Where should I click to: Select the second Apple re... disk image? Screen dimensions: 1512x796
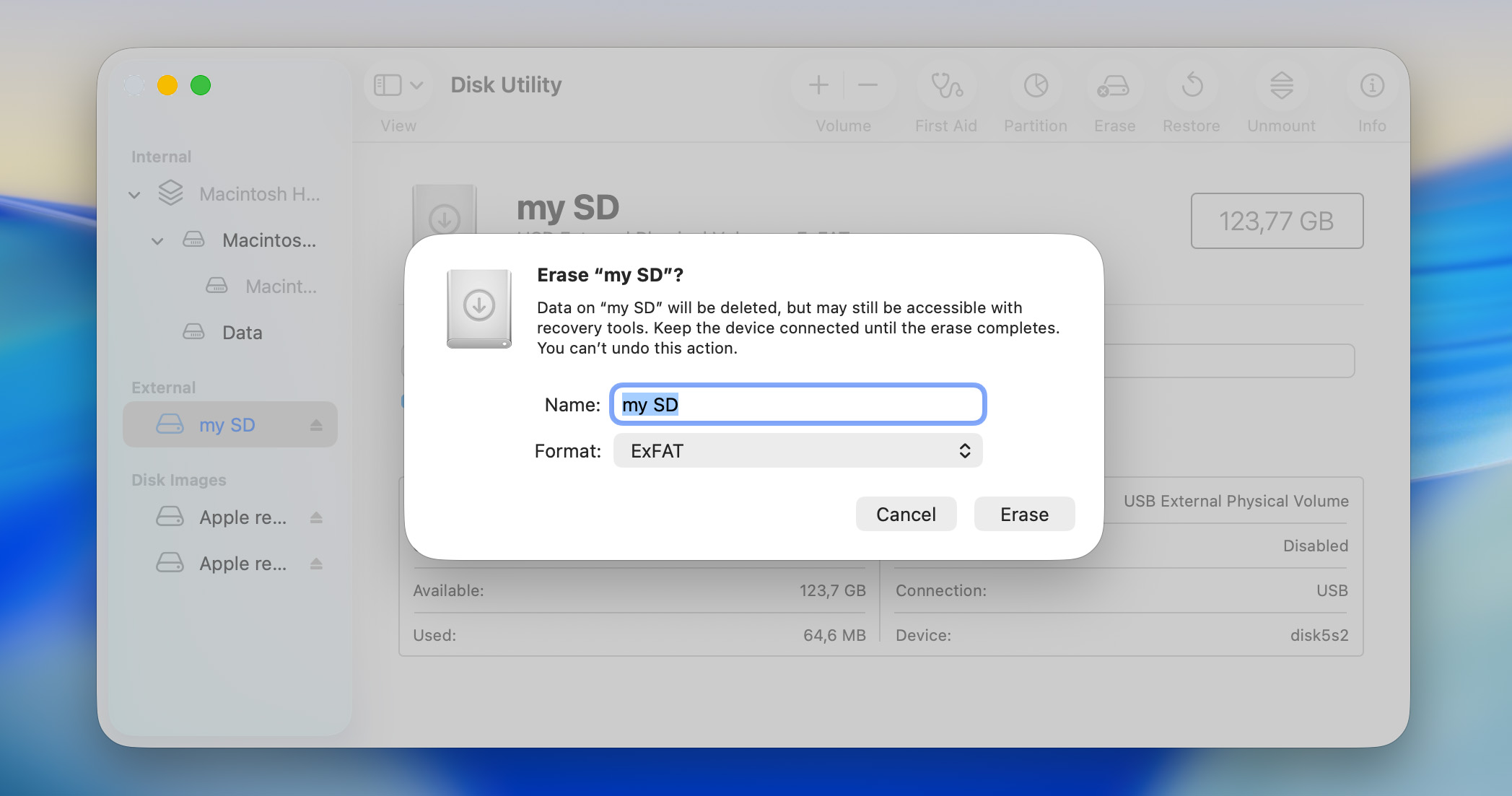(x=242, y=564)
